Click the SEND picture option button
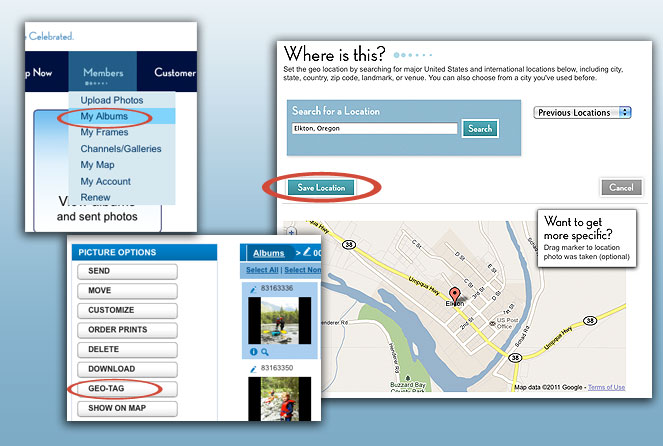Screen dimensions: 663x446 click(x=127, y=271)
